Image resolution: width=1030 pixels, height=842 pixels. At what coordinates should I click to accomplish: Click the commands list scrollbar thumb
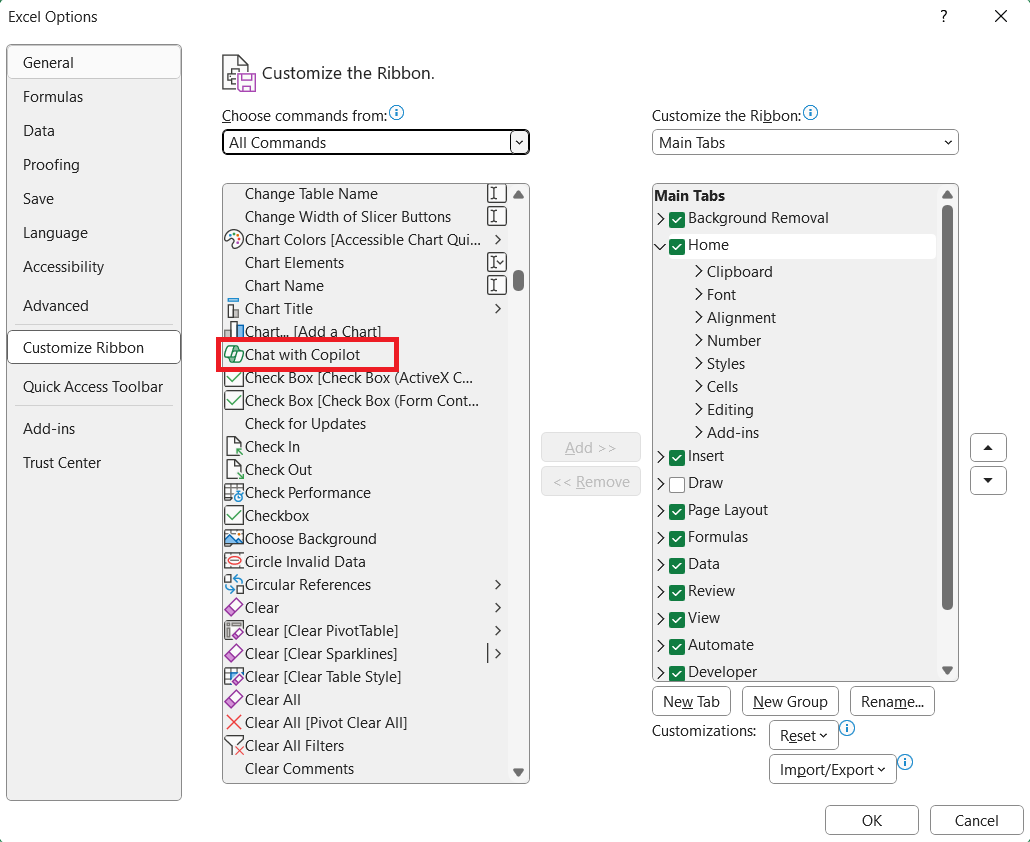518,280
